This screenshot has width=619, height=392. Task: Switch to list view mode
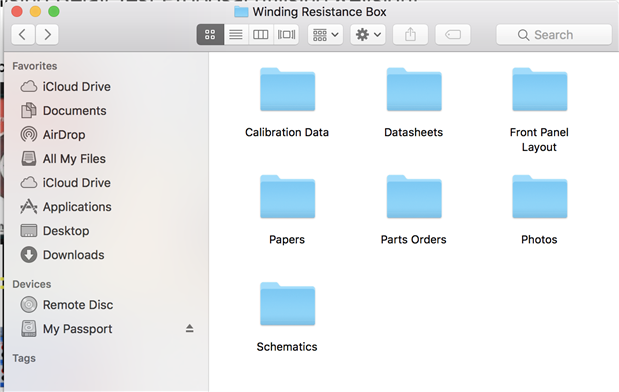[236, 35]
